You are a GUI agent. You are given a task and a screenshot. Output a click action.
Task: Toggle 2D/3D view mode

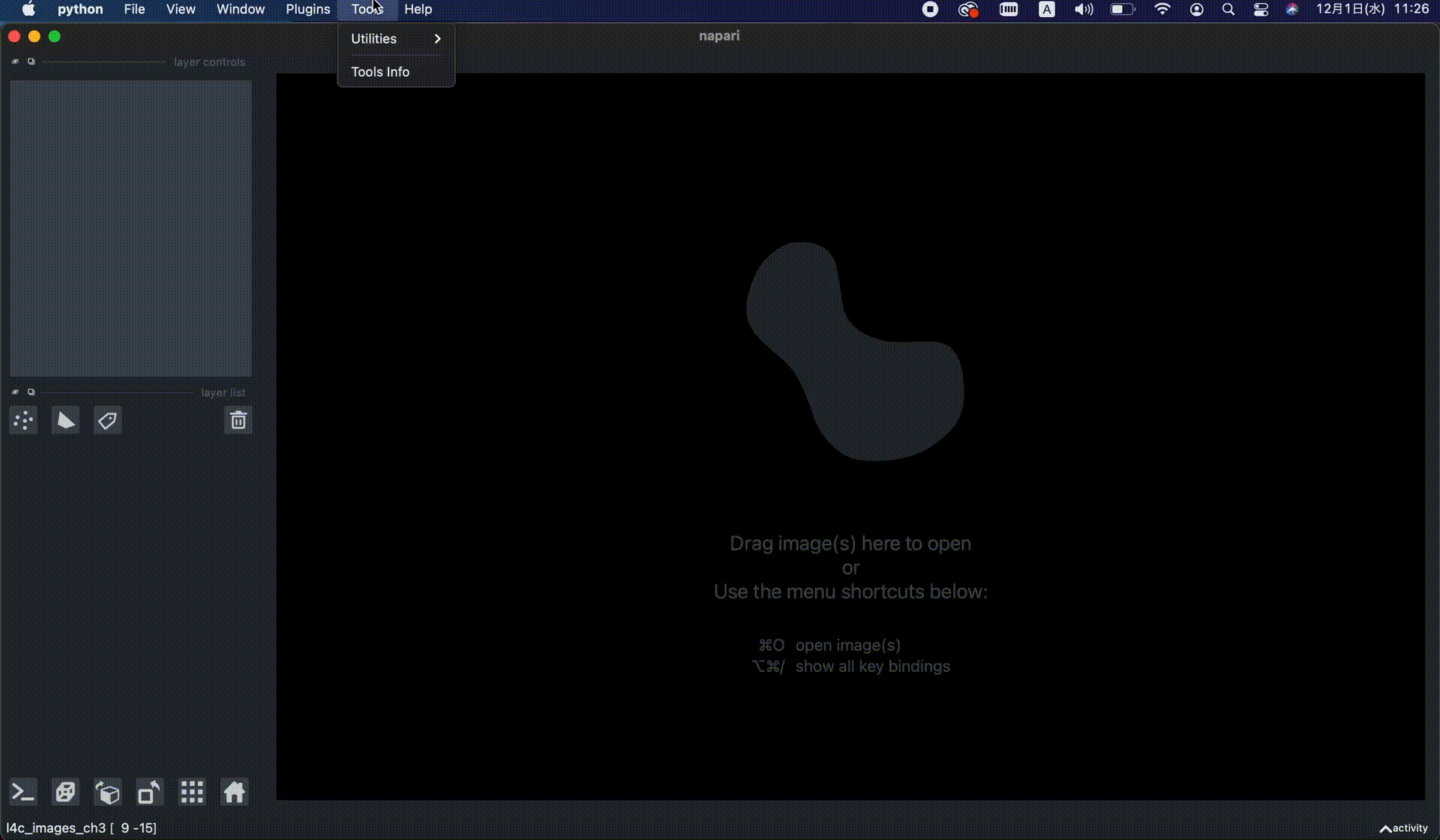click(x=65, y=792)
